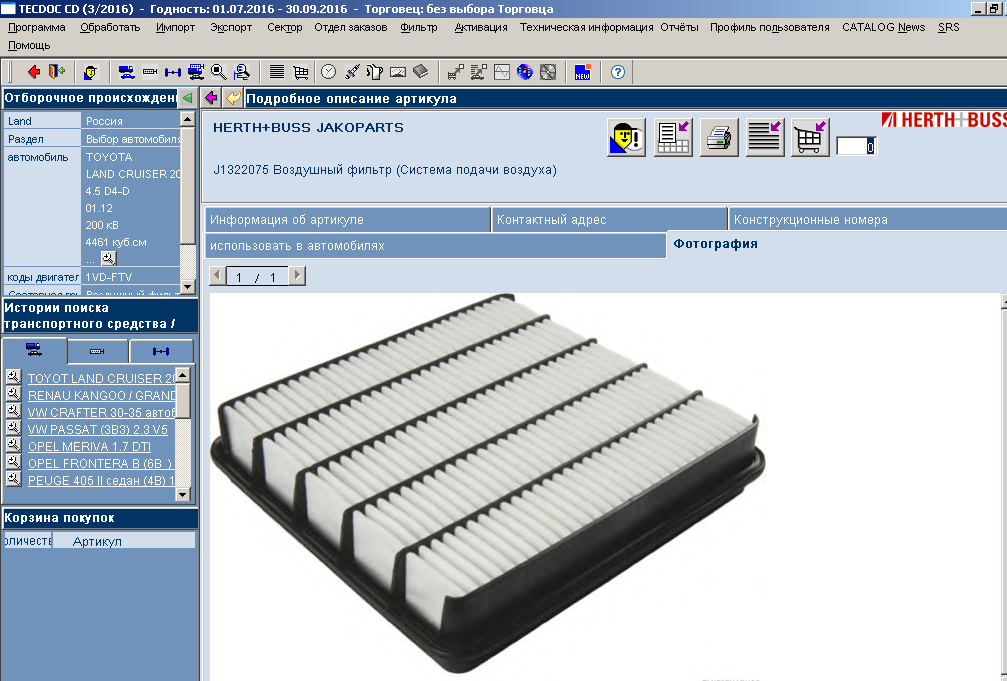Go to previous photo arrow
The height and width of the screenshot is (681, 1007).
(218, 276)
